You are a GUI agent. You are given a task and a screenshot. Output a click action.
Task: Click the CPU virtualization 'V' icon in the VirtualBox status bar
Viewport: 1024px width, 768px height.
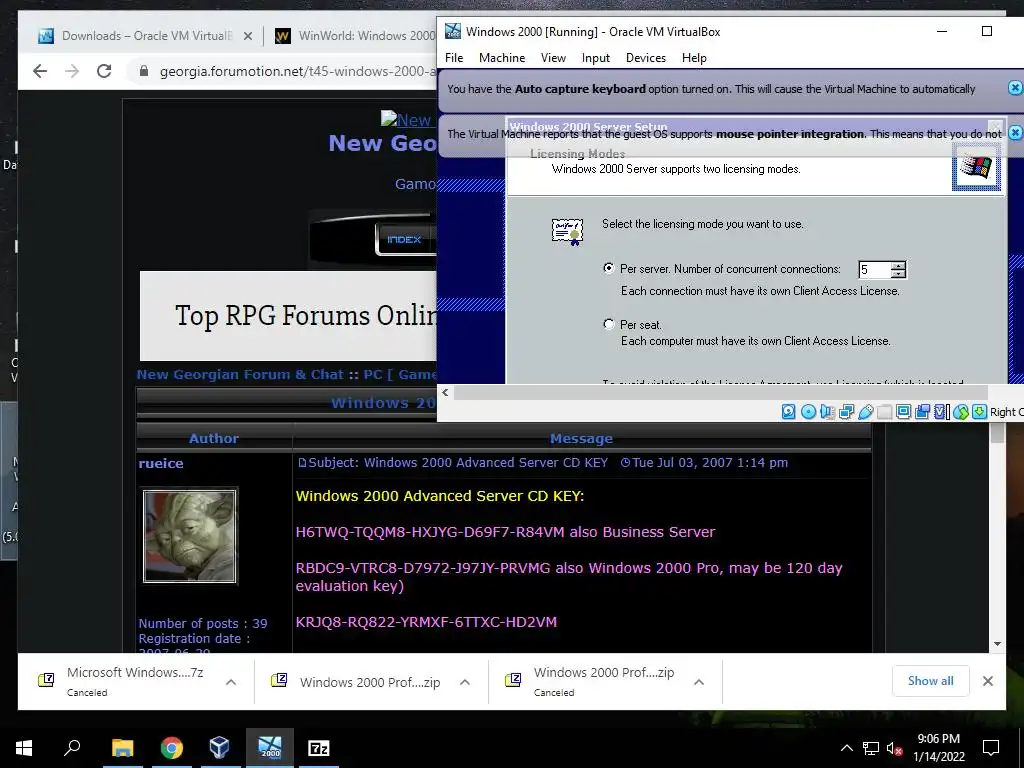(941, 411)
